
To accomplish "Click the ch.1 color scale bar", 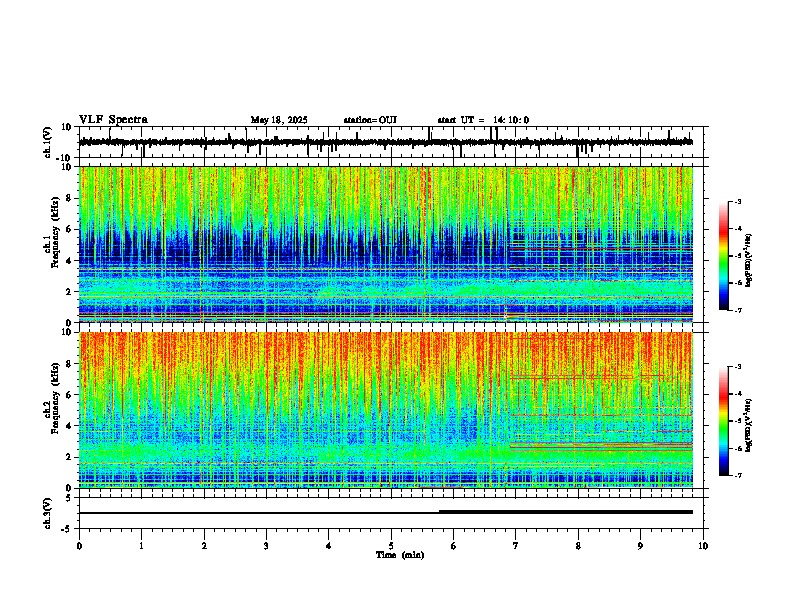I will pyautogui.click(x=724, y=256).
